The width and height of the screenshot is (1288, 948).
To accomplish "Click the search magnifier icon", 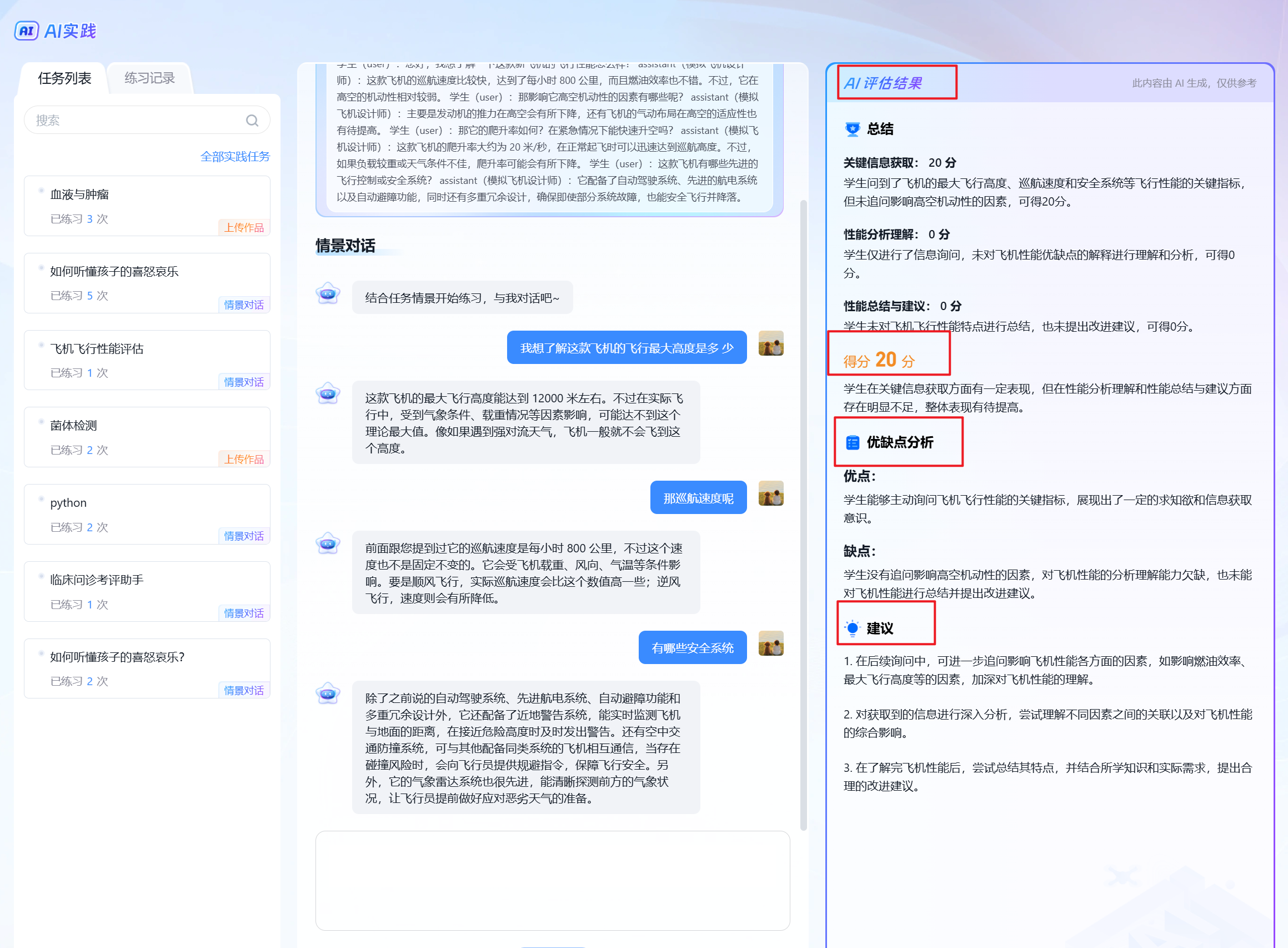I will pos(252,121).
